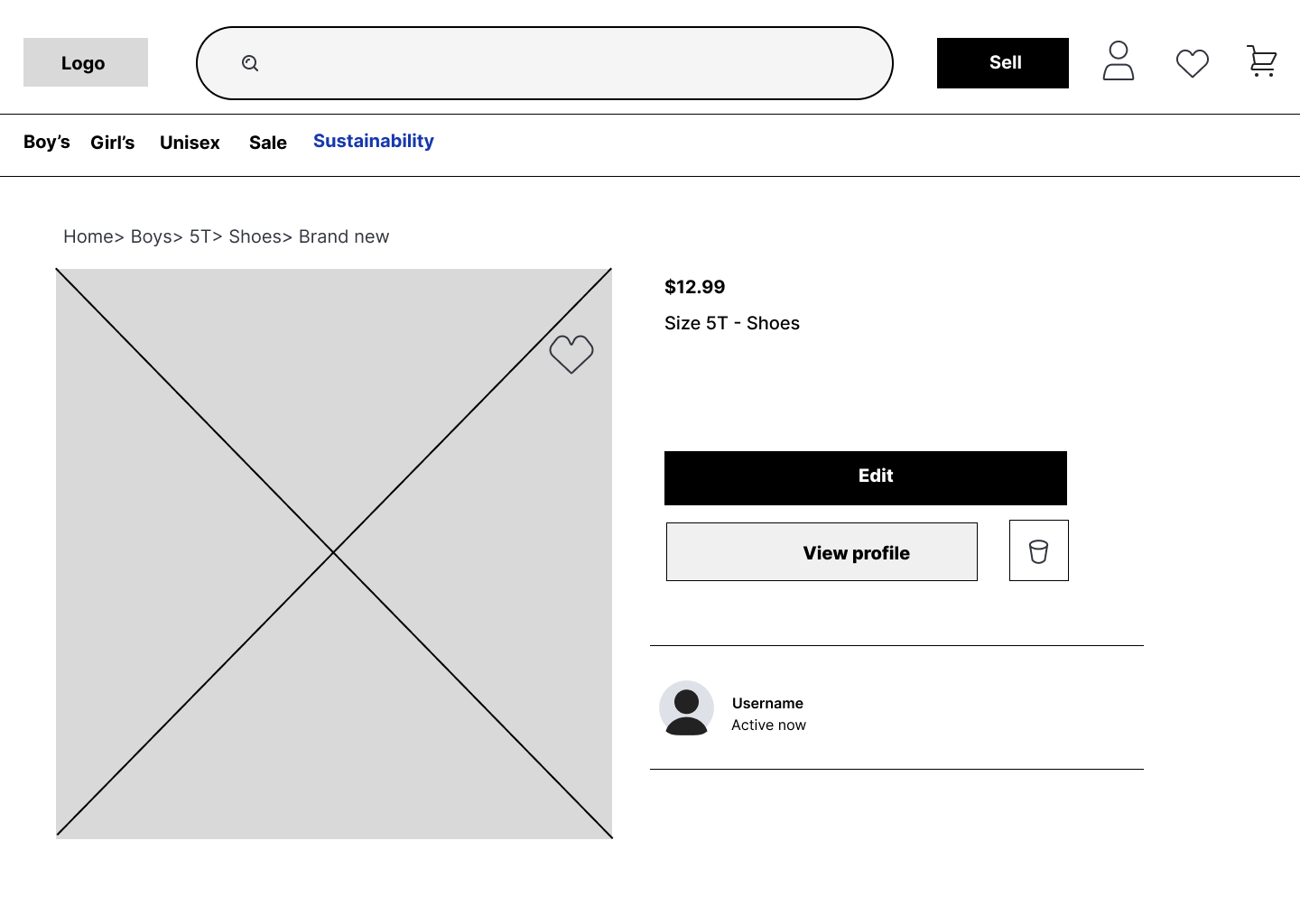Delete listing with trash bin icon

(x=1039, y=550)
